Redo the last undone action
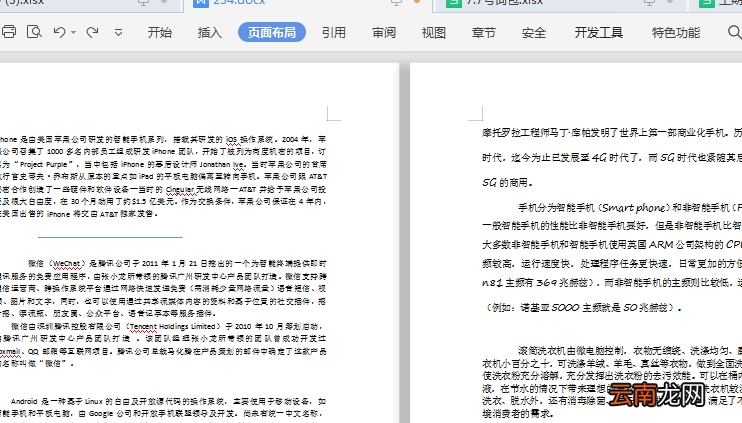742x423 pixels. (92, 32)
